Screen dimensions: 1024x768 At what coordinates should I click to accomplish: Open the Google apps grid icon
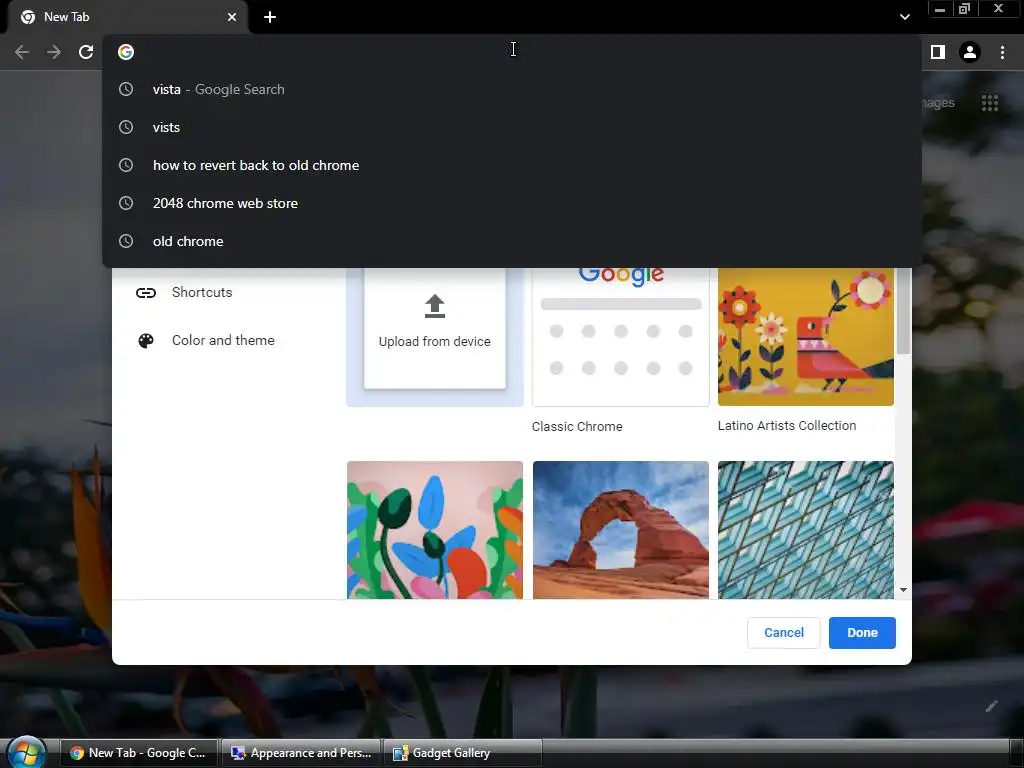(990, 103)
